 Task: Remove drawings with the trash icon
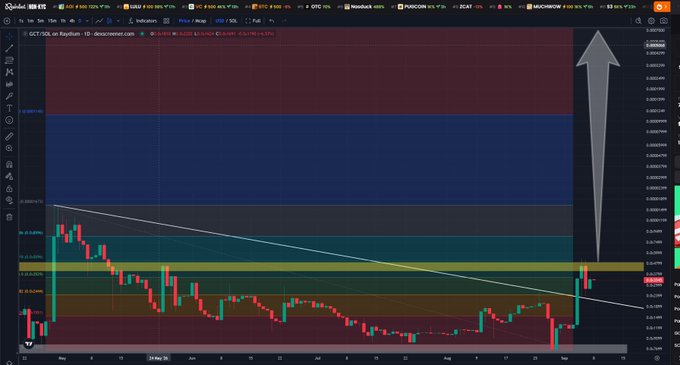pyautogui.click(x=9, y=217)
